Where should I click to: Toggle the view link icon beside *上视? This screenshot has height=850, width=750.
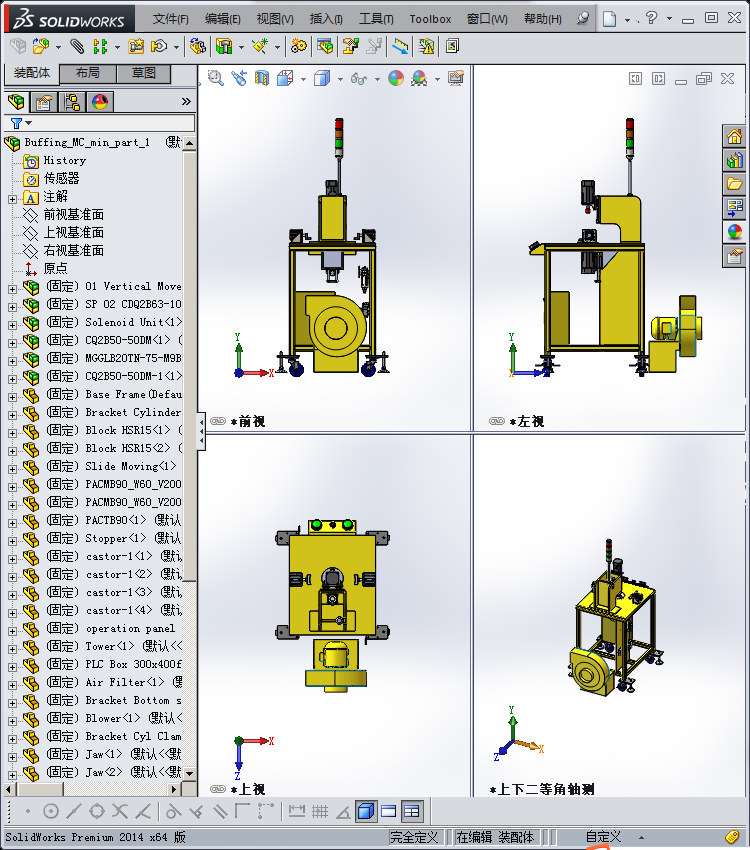pyautogui.click(x=218, y=789)
